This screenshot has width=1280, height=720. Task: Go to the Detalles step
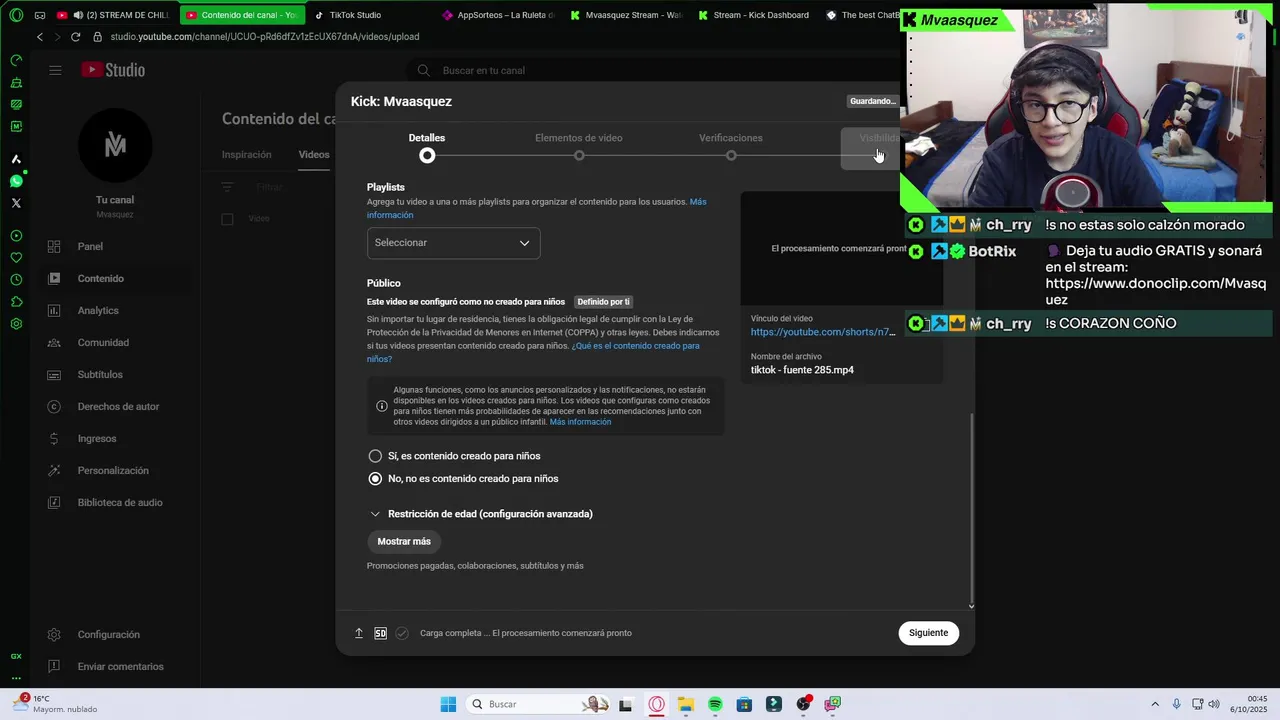pos(427,147)
